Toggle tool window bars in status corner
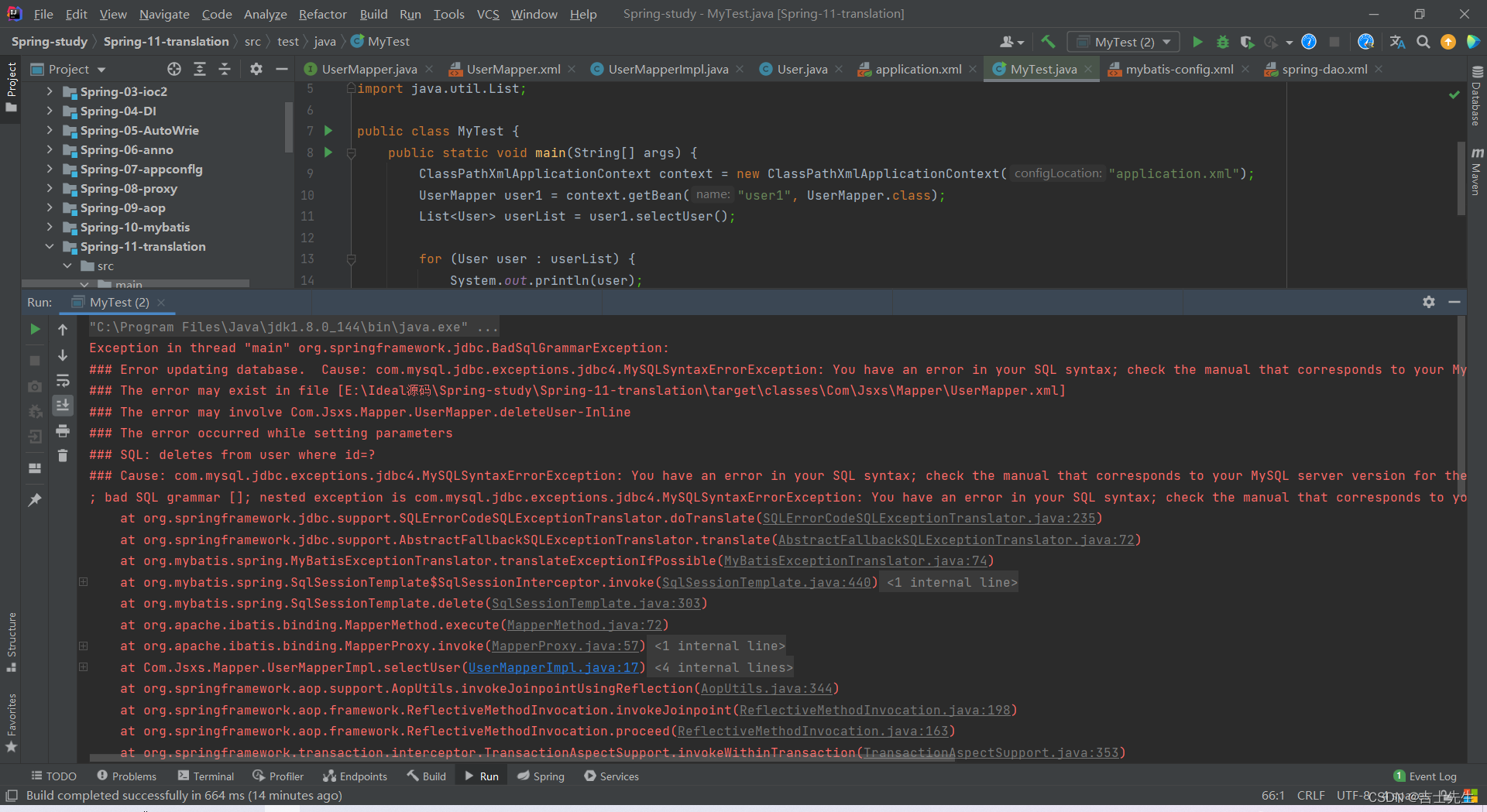The height and width of the screenshot is (812, 1487). click(12, 796)
